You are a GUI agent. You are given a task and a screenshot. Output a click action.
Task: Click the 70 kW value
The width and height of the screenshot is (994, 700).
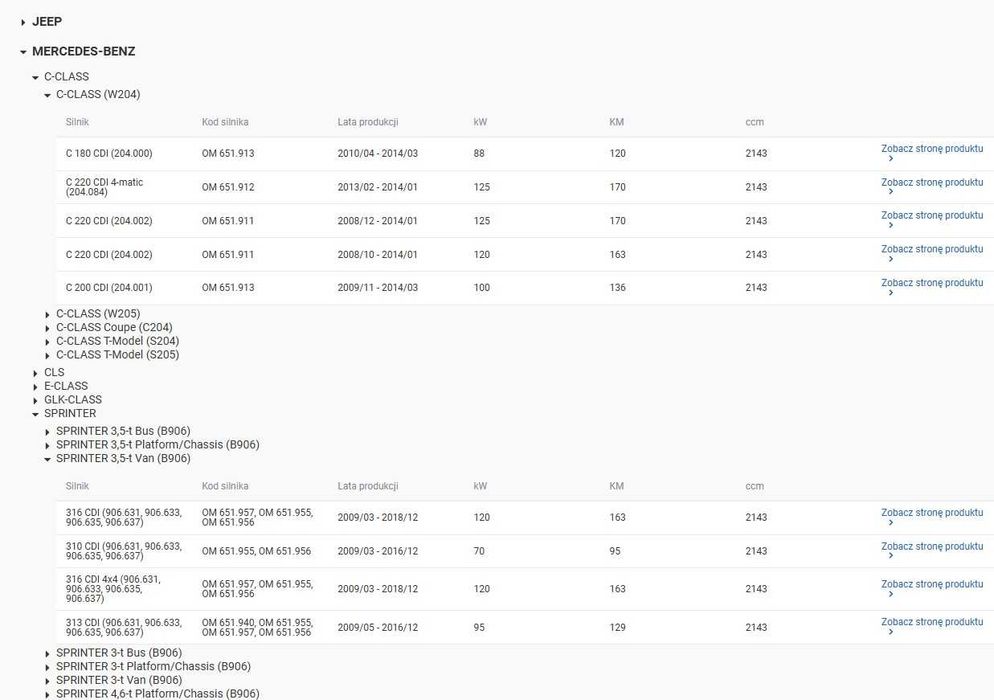coord(479,552)
